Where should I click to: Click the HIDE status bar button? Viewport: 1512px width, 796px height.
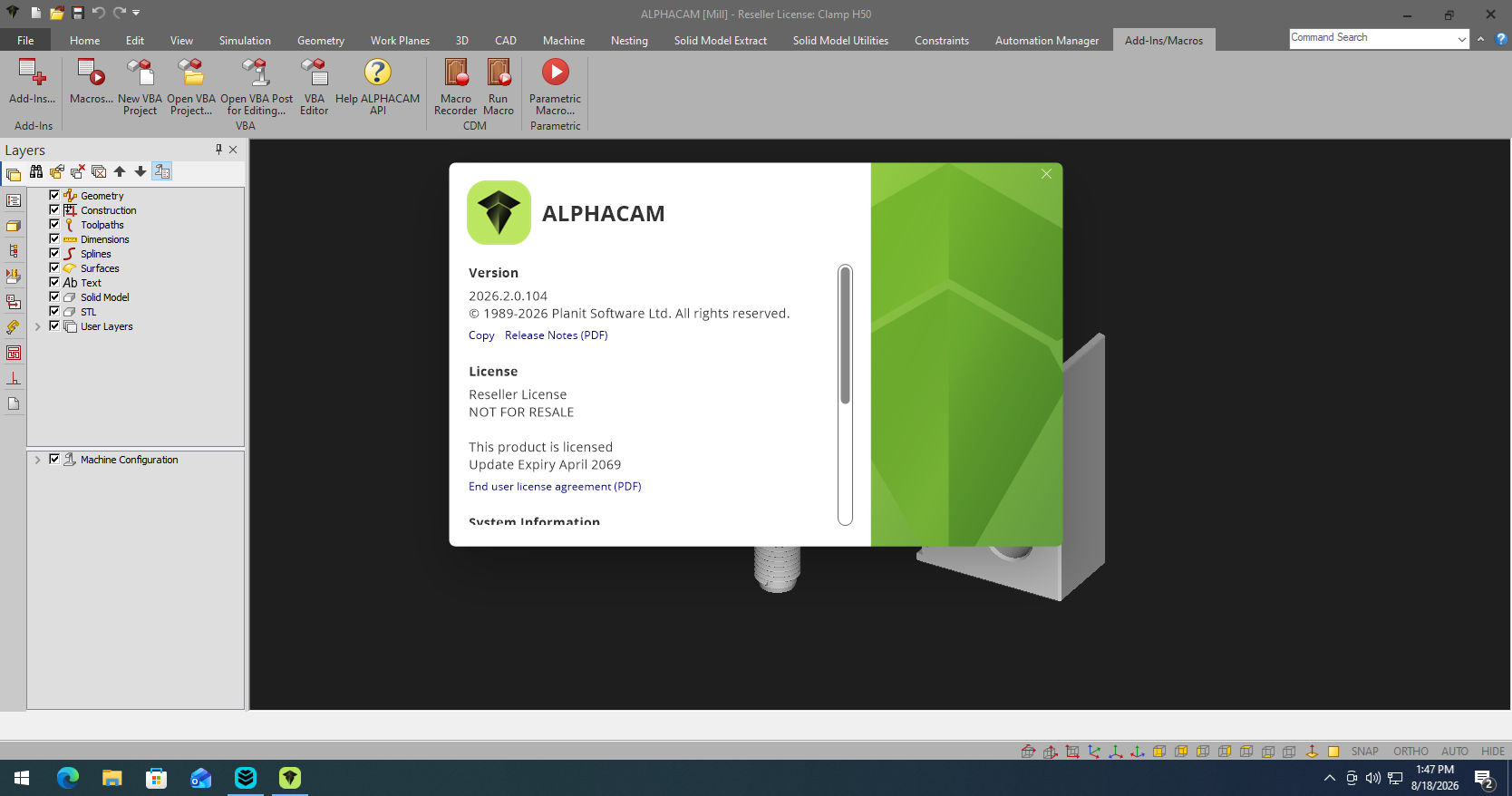(x=1492, y=752)
